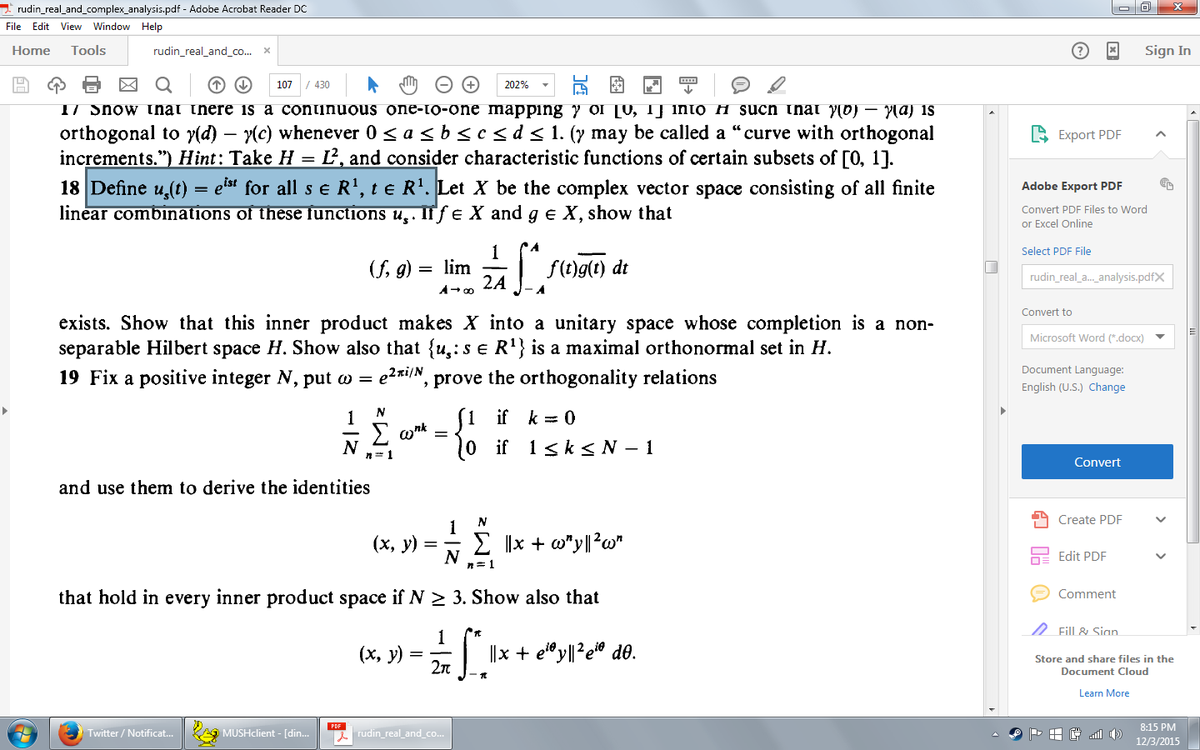1200x750 pixels.
Task: Click the document vertical scrollbar thumb
Action: [x=990, y=265]
